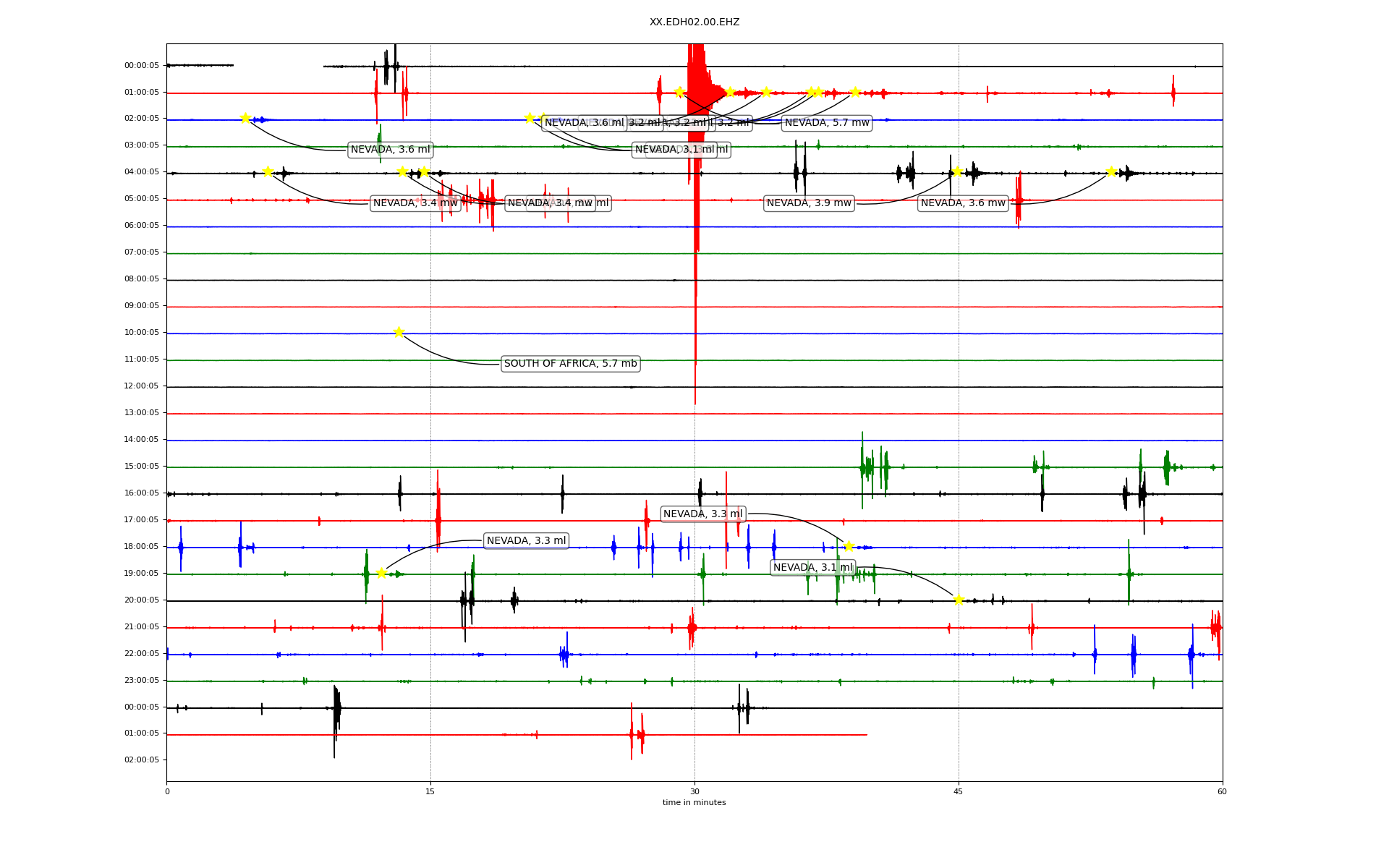Click the yellow star on the blue 18:00:05 trace
The height and width of the screenshot is (868, 1389).
pos(849,545)
